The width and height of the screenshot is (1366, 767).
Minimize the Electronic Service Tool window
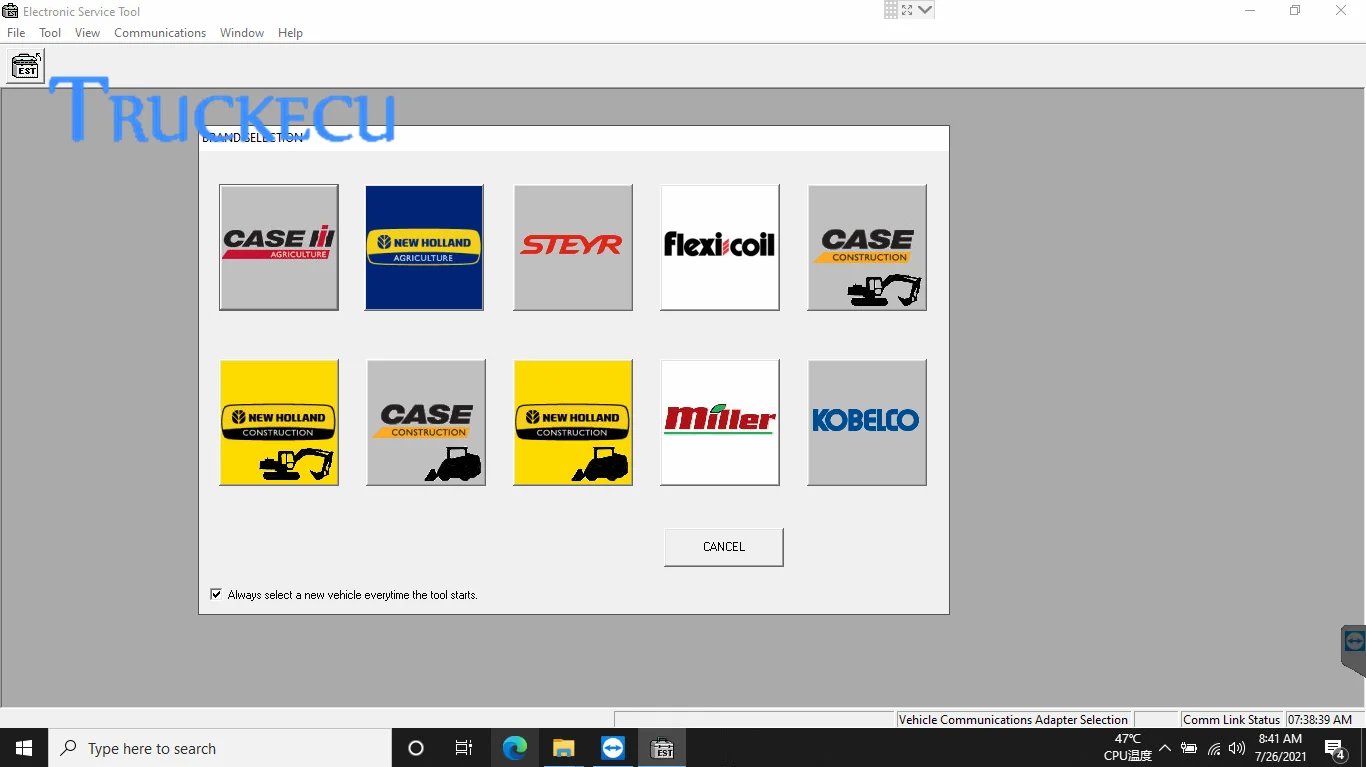pos(1250,11)
